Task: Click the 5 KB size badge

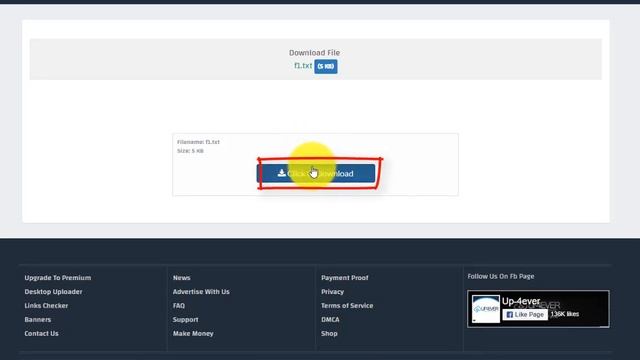Action: click(x=326, y=66)
